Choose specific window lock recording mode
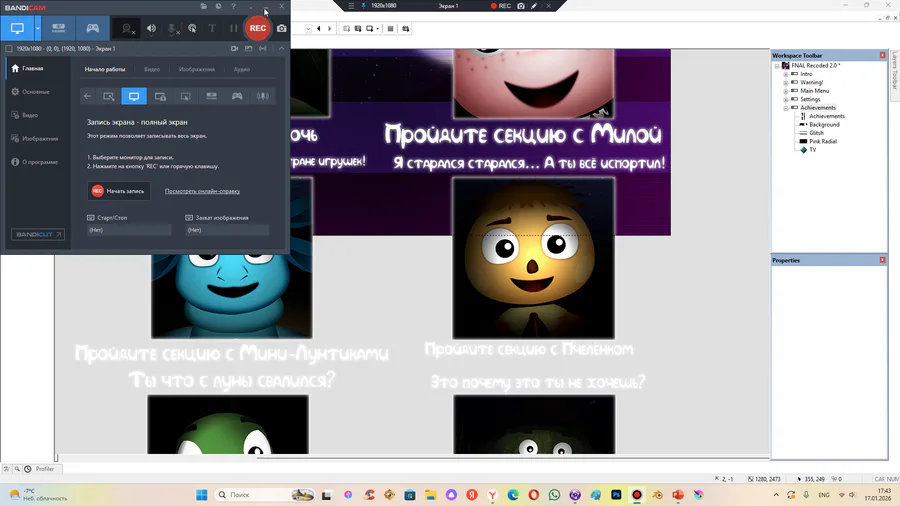 coord(160,96)
